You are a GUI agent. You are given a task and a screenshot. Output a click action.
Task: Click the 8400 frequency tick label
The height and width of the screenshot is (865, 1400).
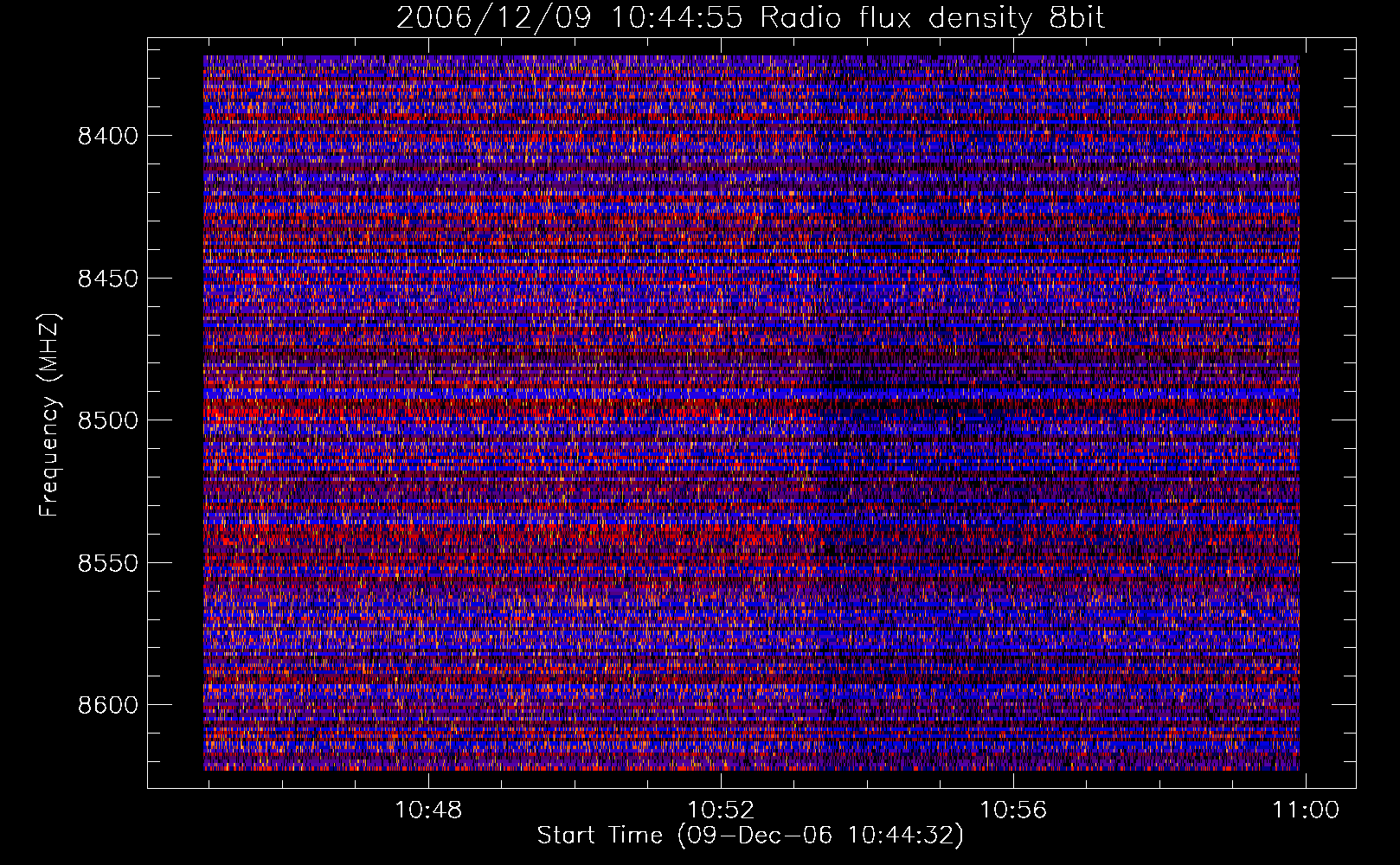(x=108, y=136)
